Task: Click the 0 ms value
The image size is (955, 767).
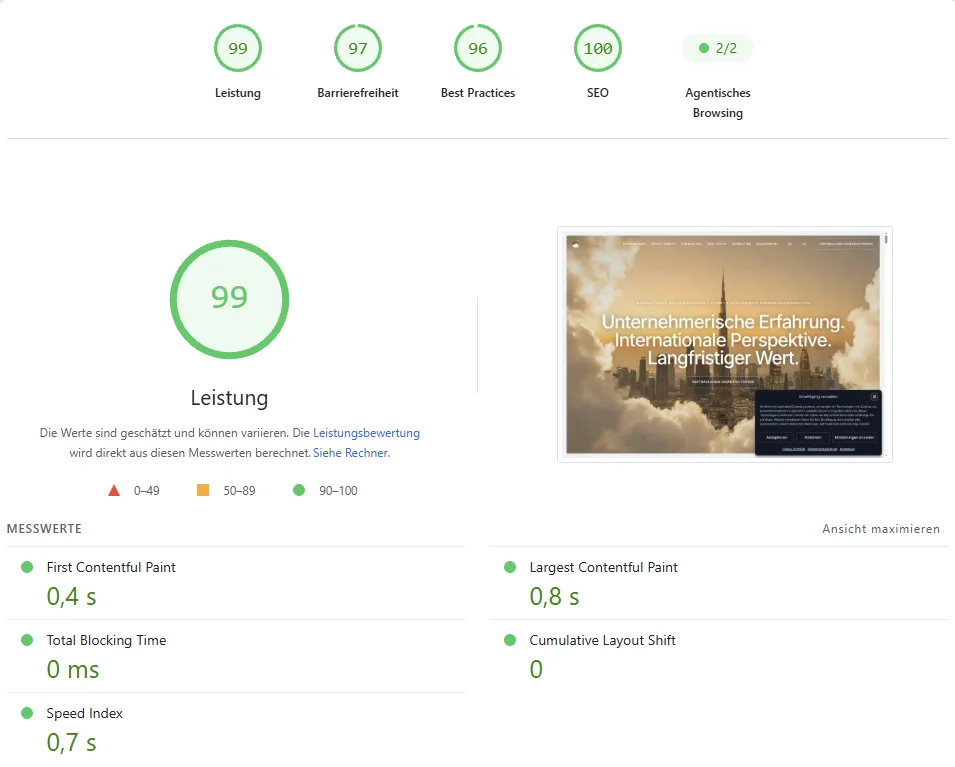Action: pyautogui.click(x=72, y=670)
